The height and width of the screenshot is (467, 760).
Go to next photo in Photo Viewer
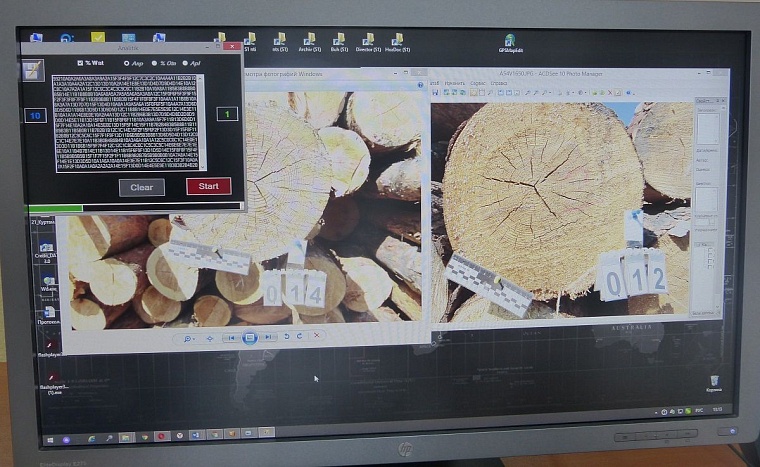(267, 338)
